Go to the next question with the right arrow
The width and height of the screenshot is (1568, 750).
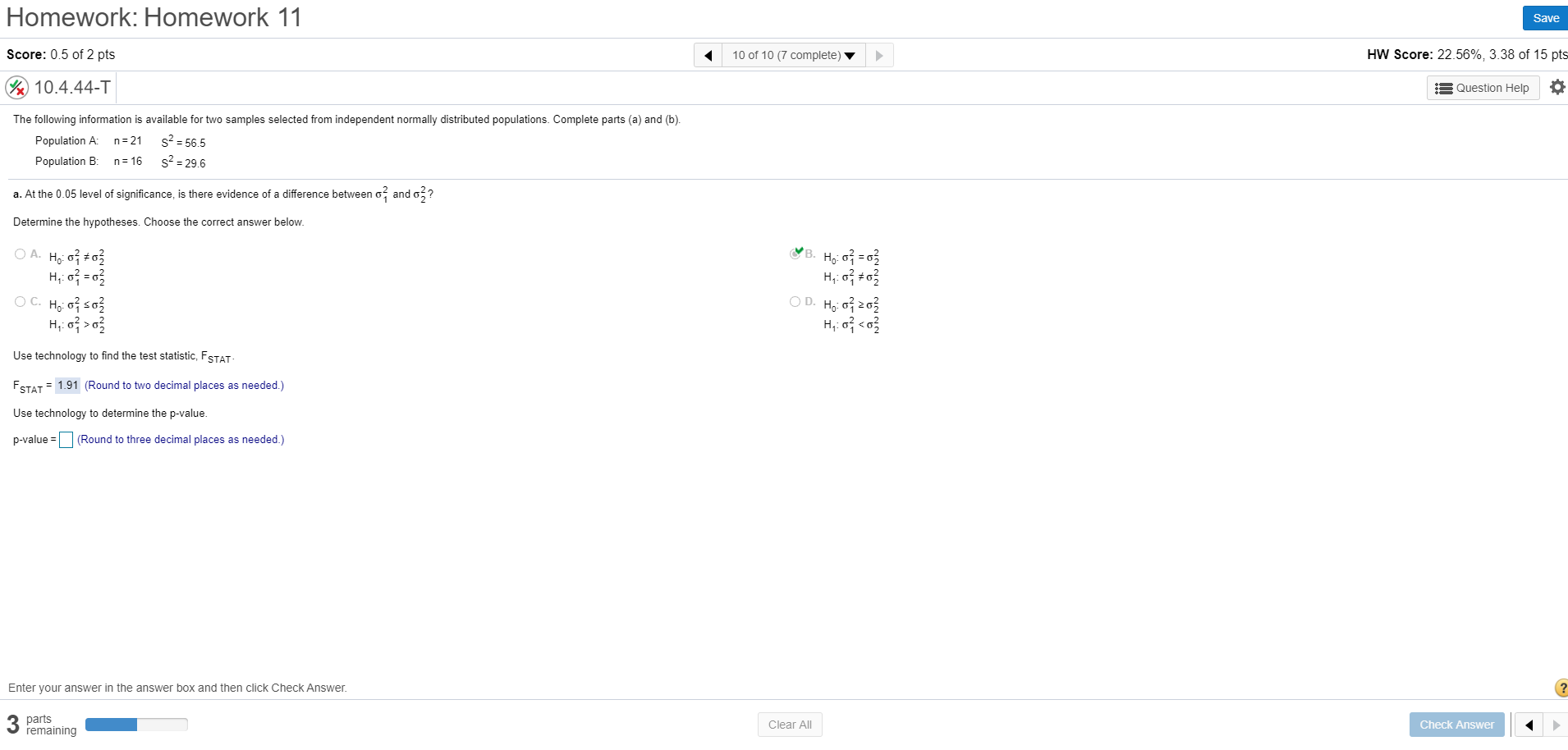(878, 55)
